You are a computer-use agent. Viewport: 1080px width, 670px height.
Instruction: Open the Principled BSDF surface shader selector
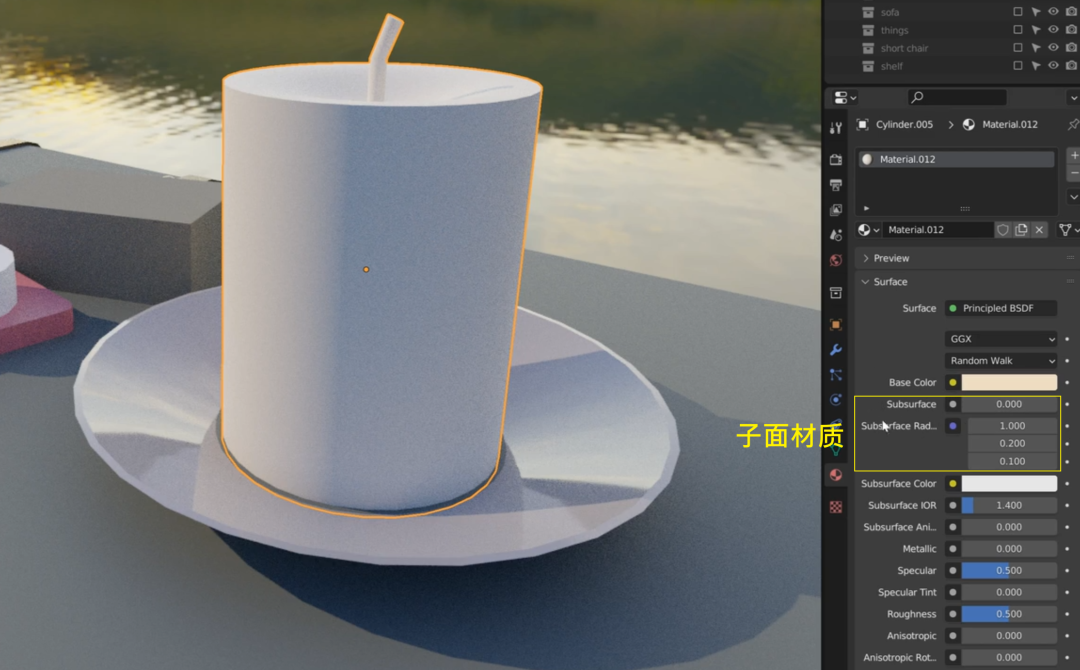(x=1001, y=308)
